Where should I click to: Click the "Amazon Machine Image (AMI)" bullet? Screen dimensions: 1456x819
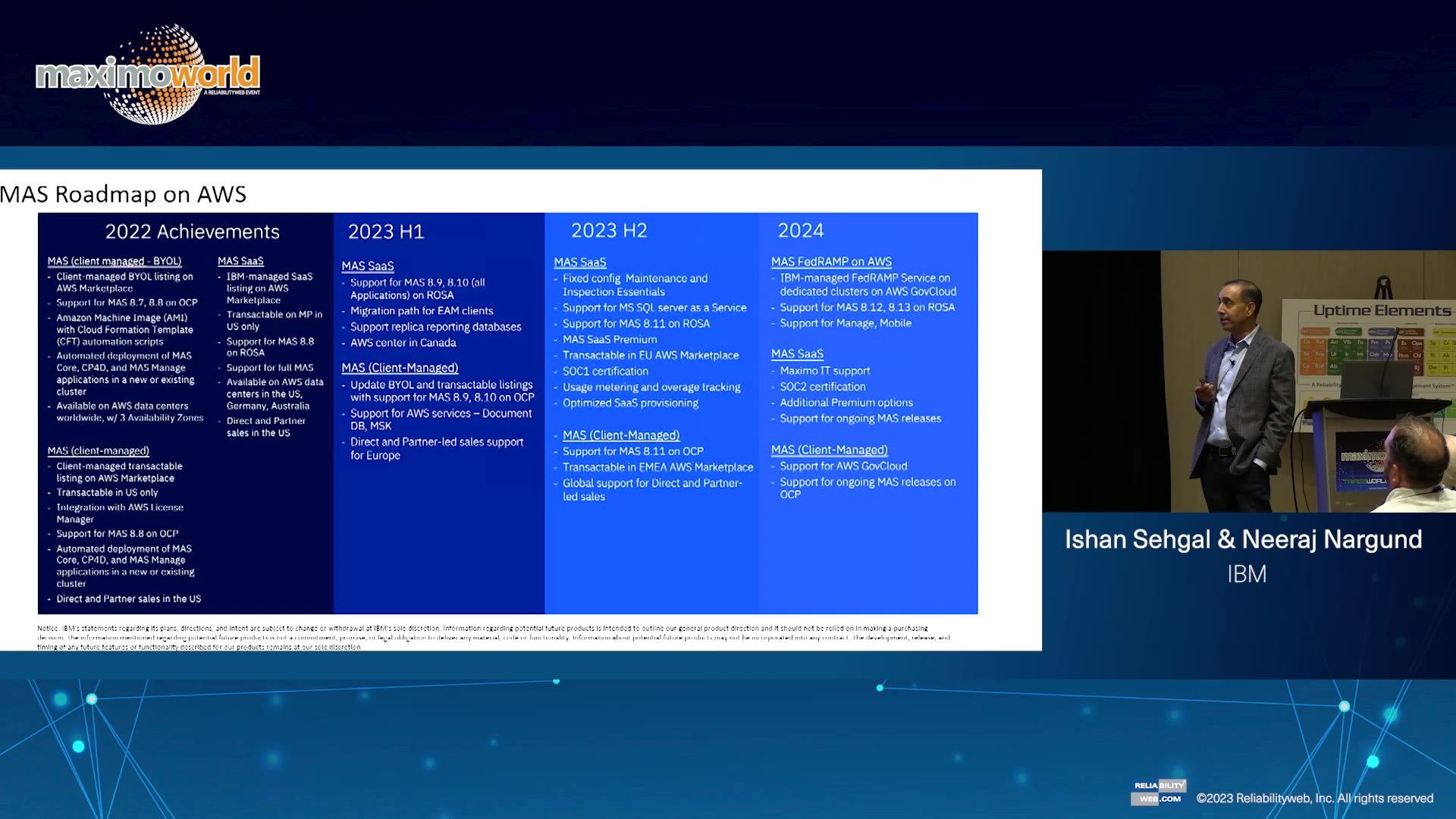pyautogui.click(x=124, y=330)
